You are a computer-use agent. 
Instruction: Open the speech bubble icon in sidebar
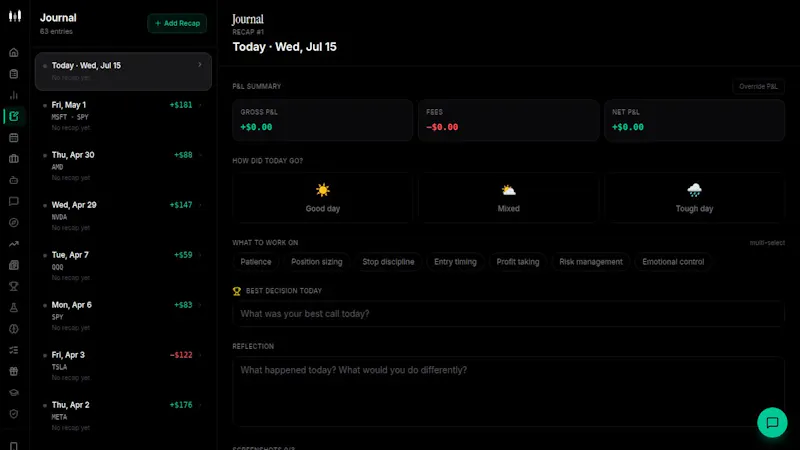pos(14,202)
